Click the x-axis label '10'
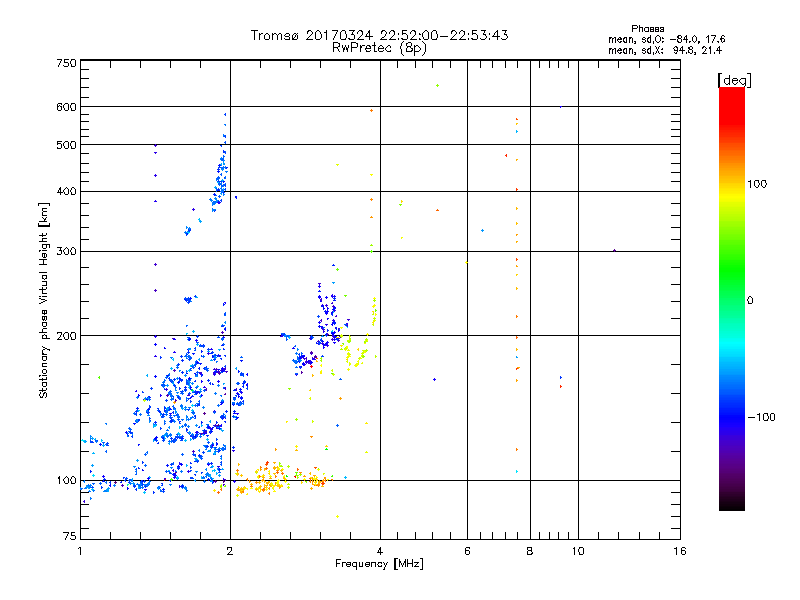800x600 pixels. (x=578, y=551)
